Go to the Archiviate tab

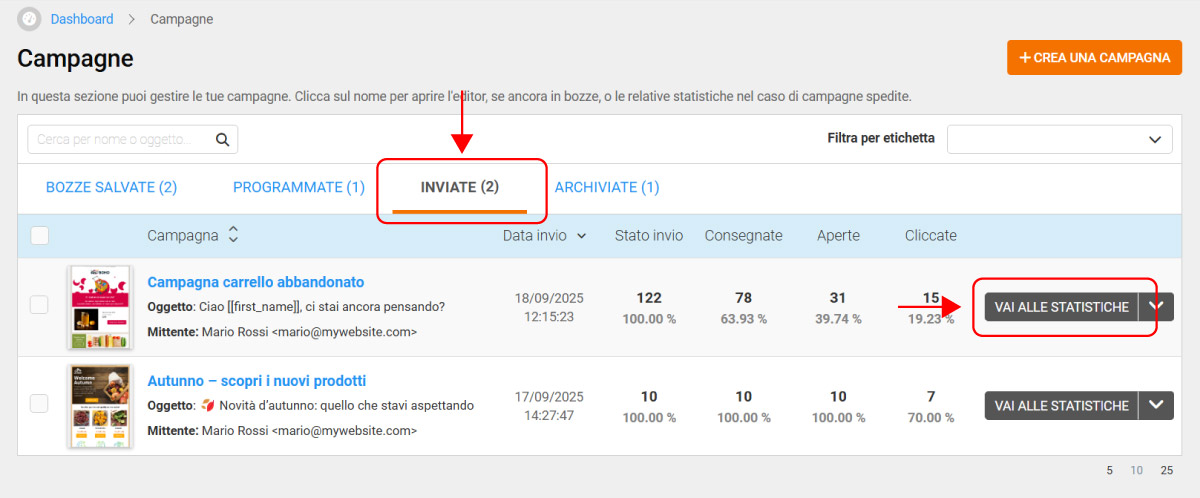point(606,187)
